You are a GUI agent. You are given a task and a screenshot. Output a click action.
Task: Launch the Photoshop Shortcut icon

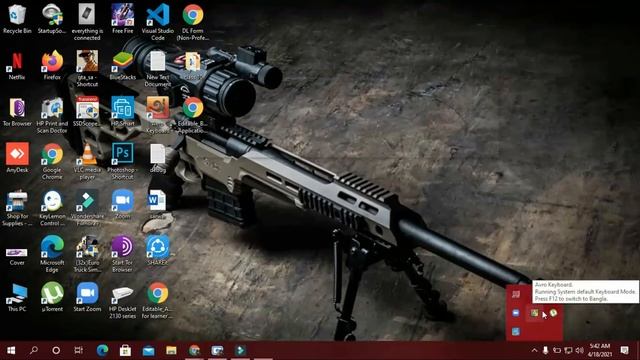(122, 161)
